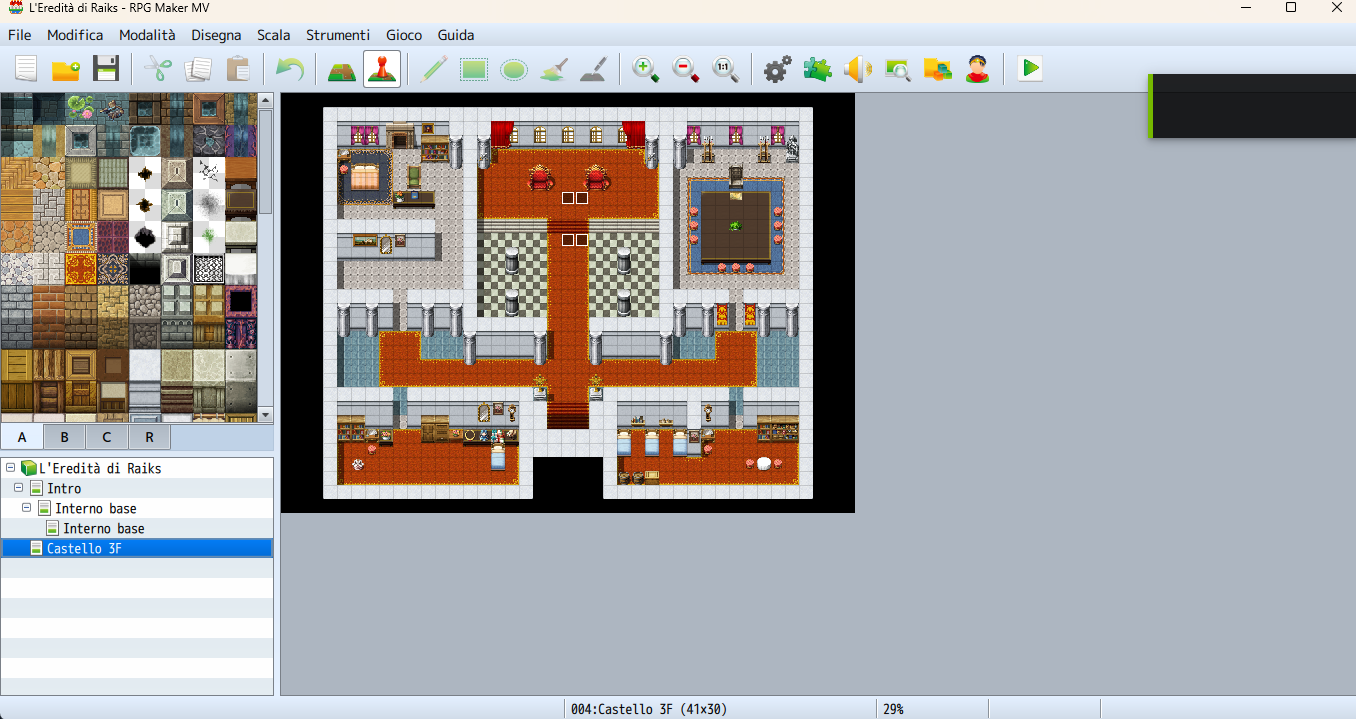Switch to tileset tab A
Screen dimensions: 1356x719
click(22, 437)
